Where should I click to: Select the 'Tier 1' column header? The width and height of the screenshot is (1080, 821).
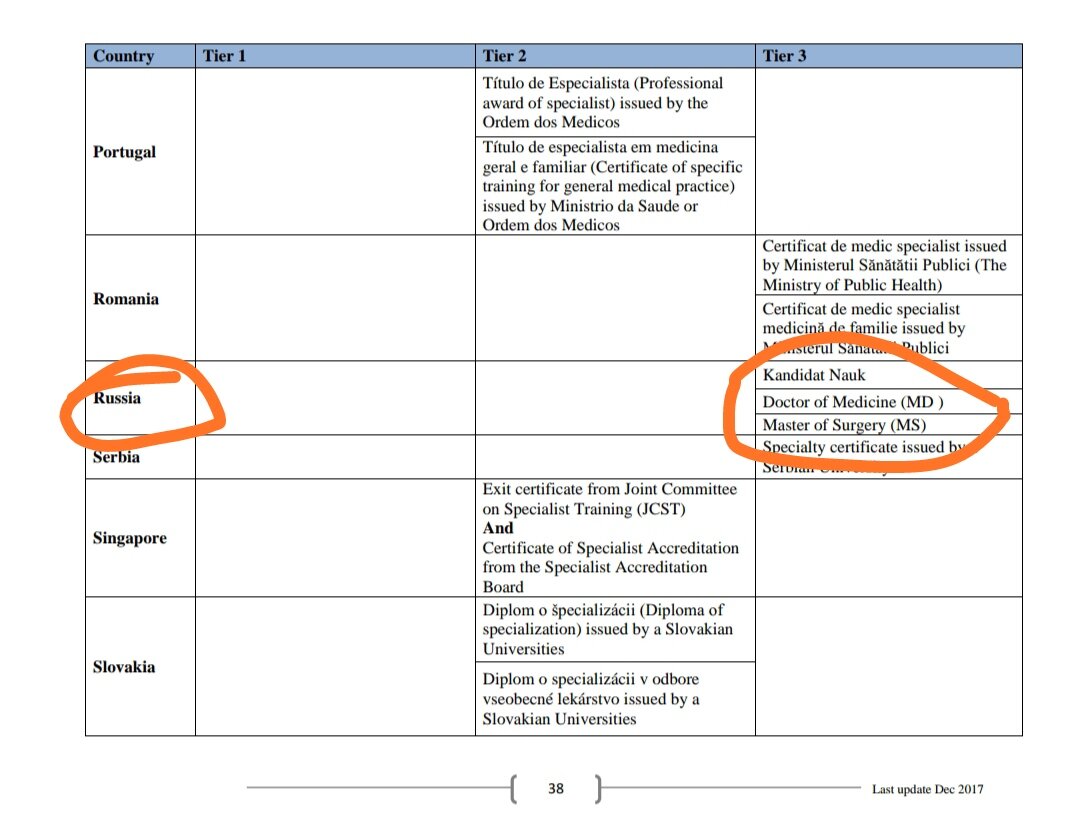point(335,56)
